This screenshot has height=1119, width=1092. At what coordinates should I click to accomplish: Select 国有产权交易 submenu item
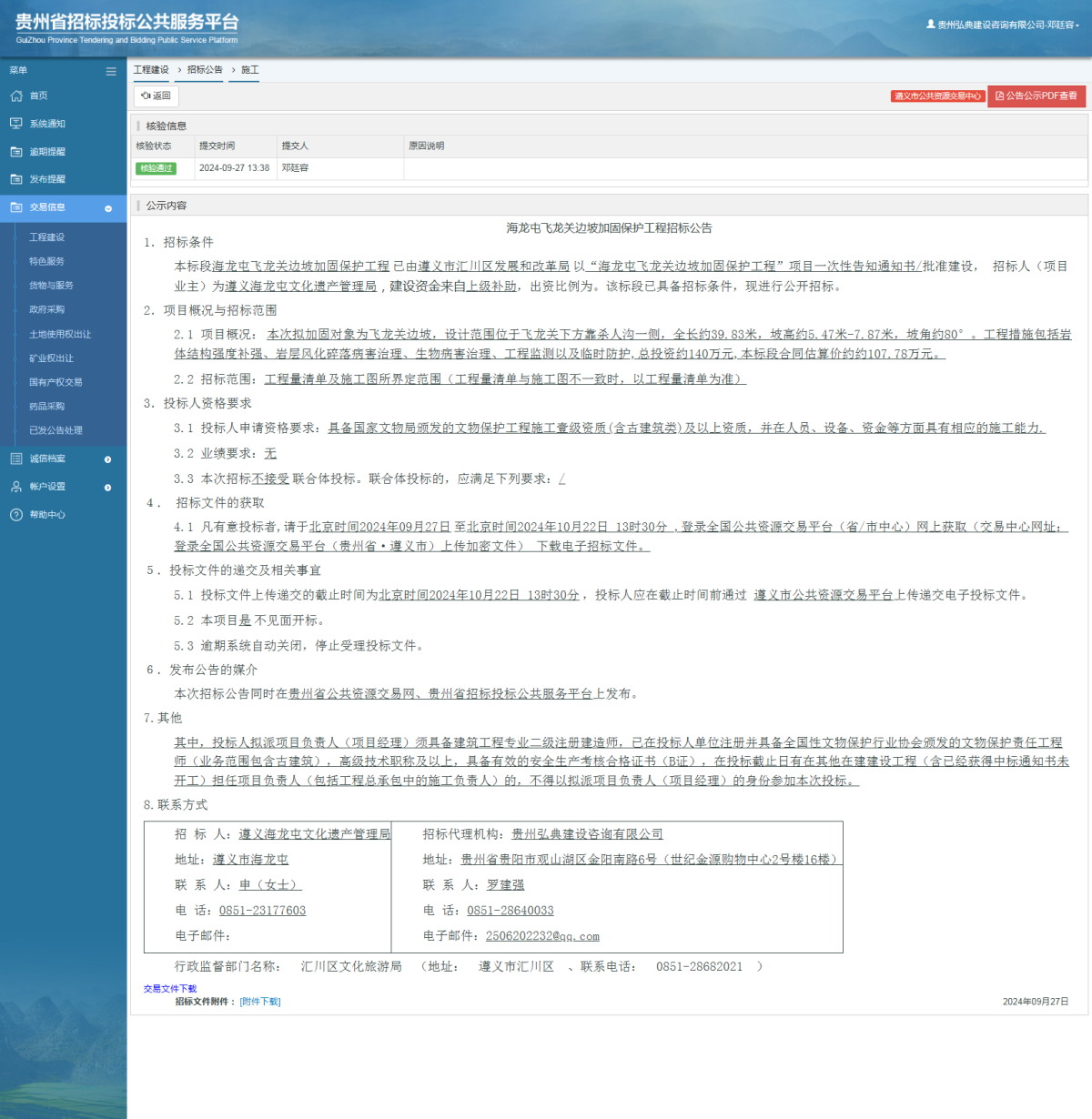pos(56,382)
